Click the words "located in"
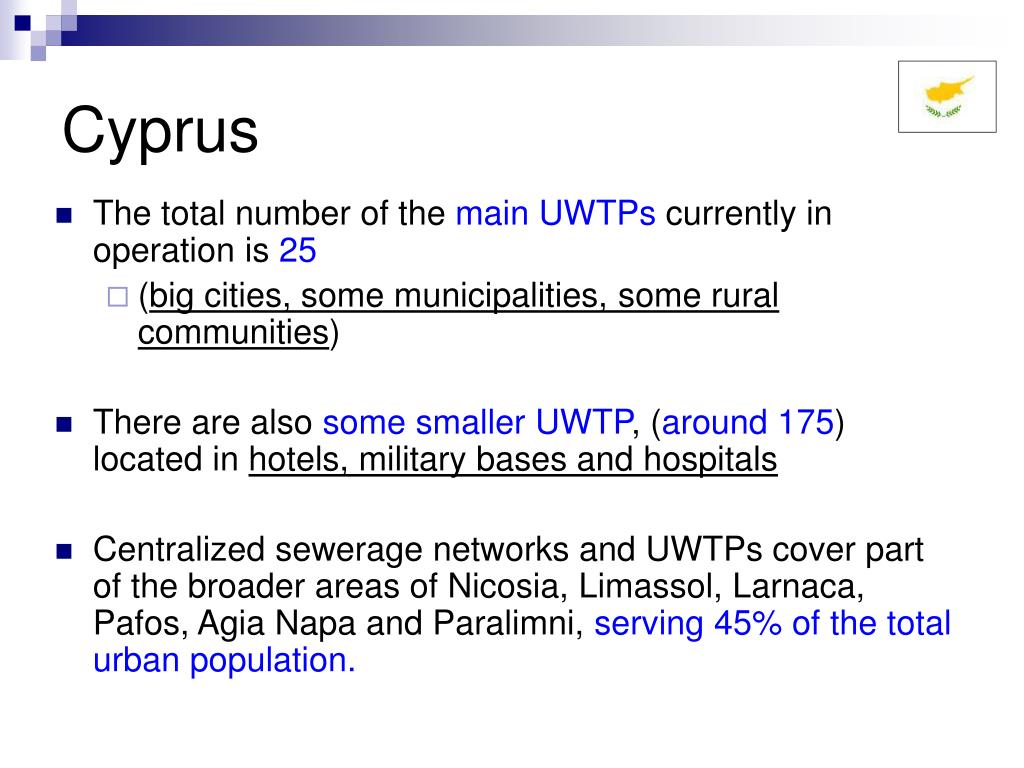The width and height of the screenshot is (1024, 768). (x=165, y=459)
